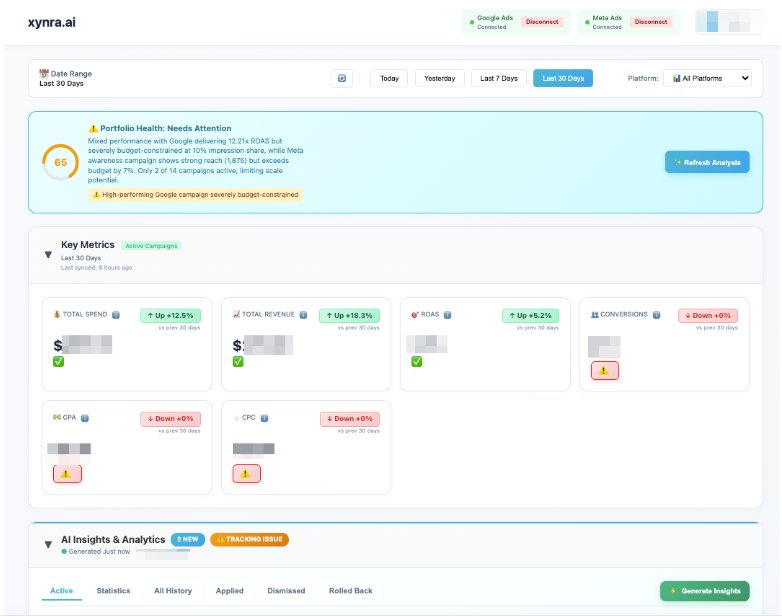Open CPA info icon
Image resolution: width=782 pixels, height=616 pixels.
85,418
